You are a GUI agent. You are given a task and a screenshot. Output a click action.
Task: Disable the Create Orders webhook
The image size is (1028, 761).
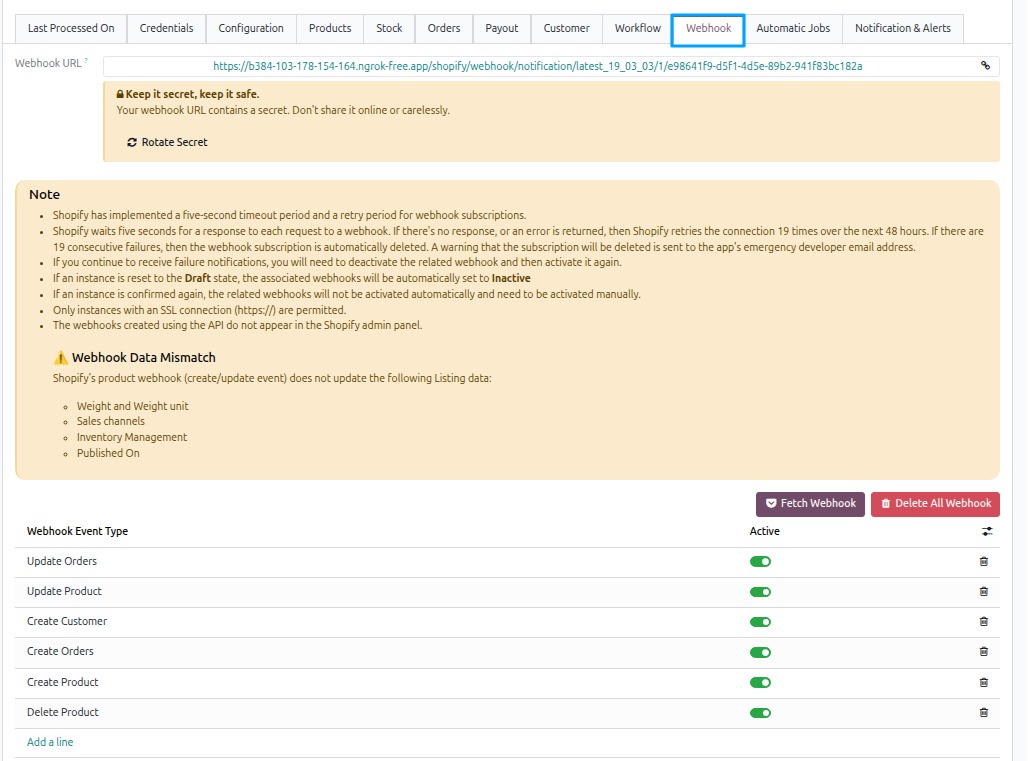point(760,652)
